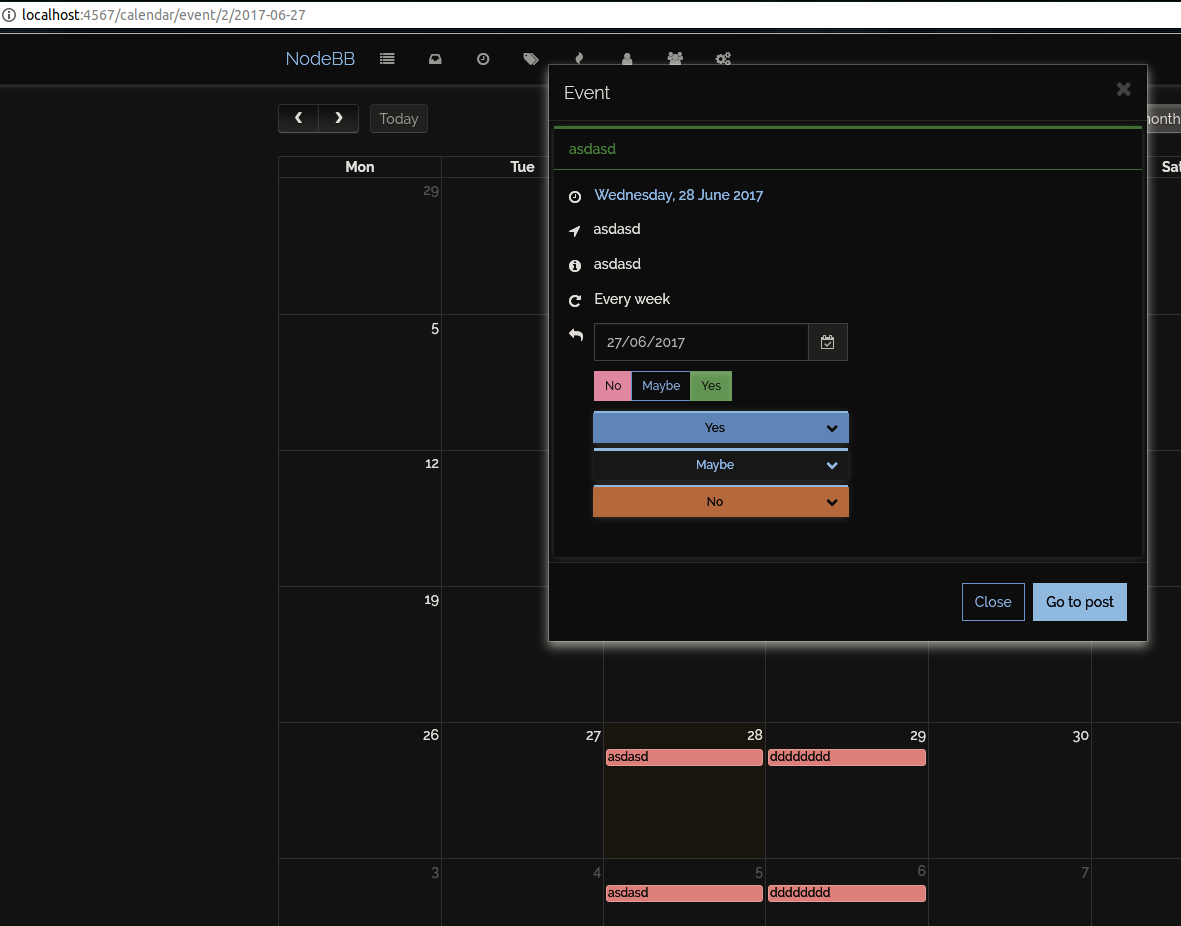Click day number 19 in the calendar
Screen dimensions: 1181x926
point(431,601)
